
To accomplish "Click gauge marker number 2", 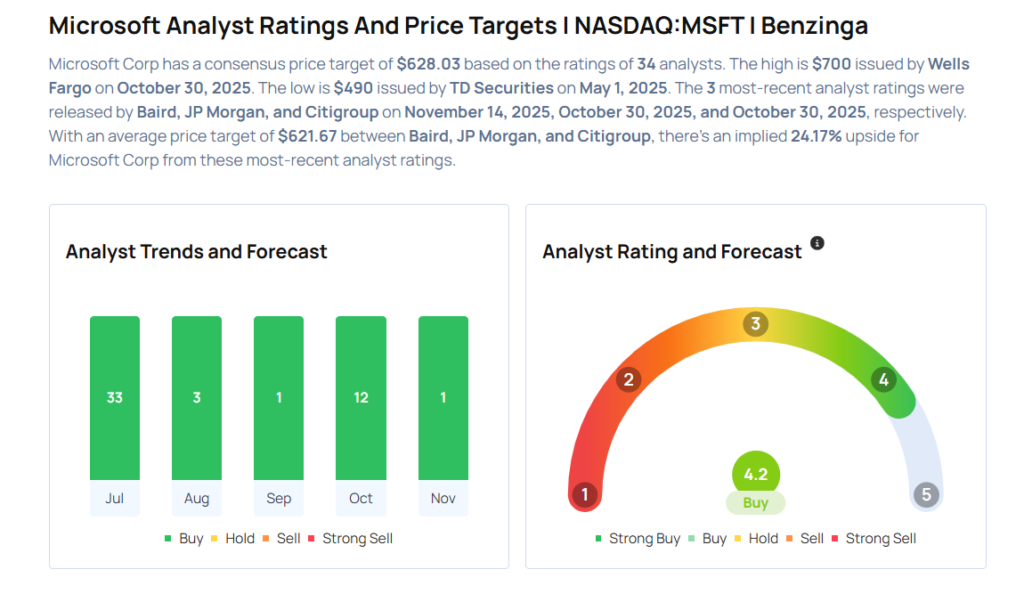I will (628, 379).
